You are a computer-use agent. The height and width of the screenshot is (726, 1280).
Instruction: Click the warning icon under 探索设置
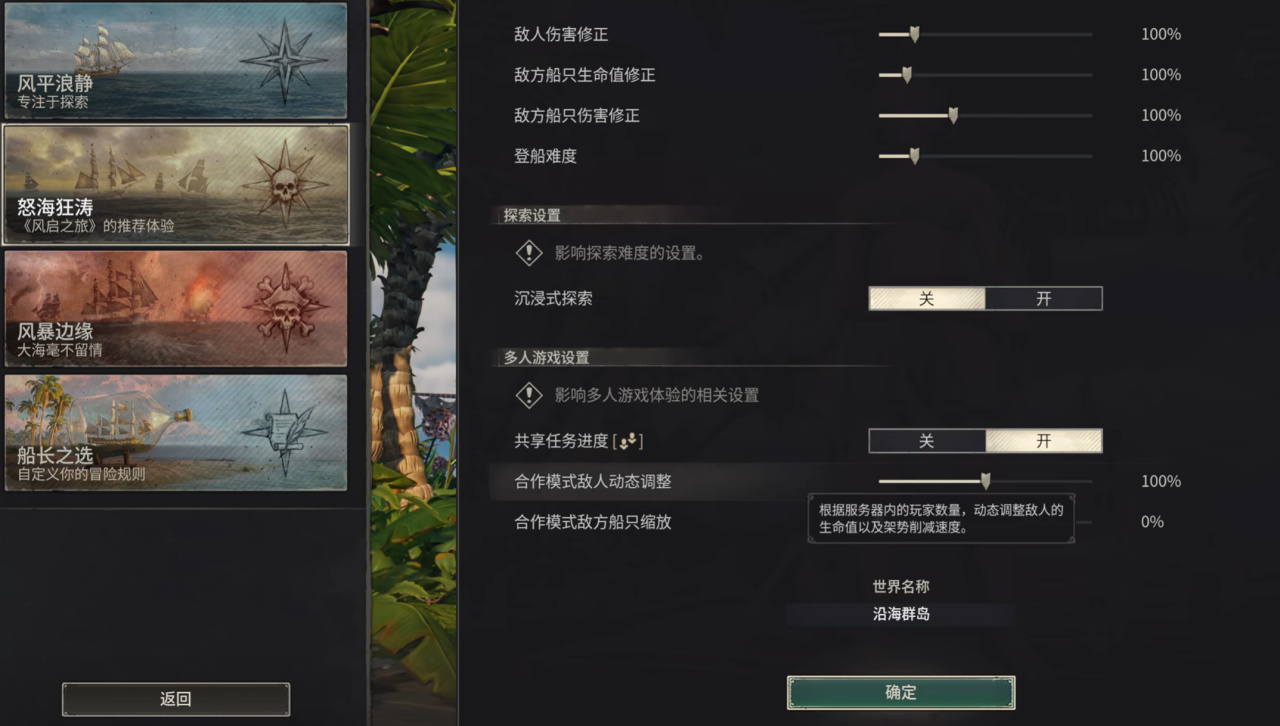point(529,253)
